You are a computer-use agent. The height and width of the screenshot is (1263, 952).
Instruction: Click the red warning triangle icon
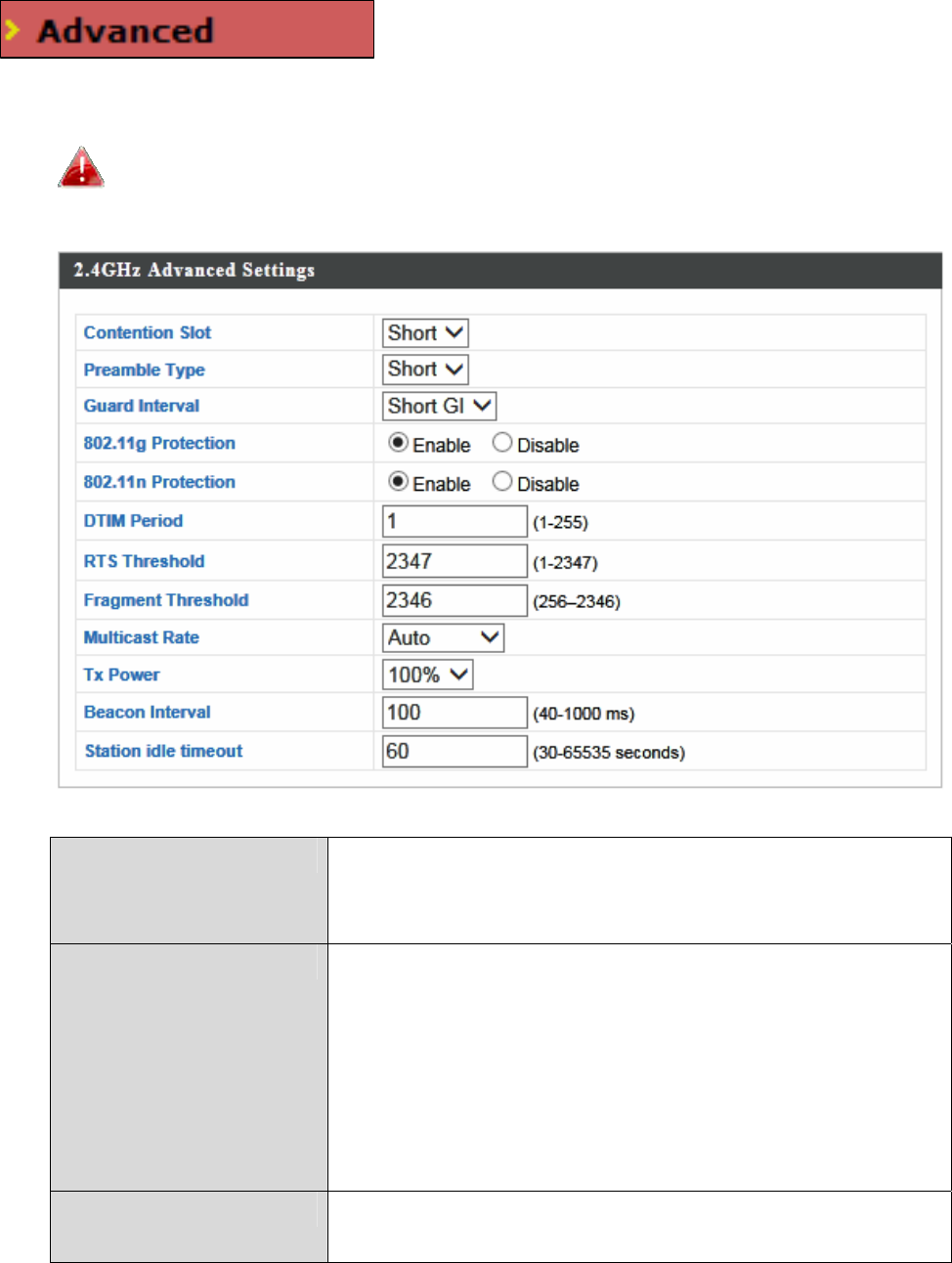tap(81, 167)
